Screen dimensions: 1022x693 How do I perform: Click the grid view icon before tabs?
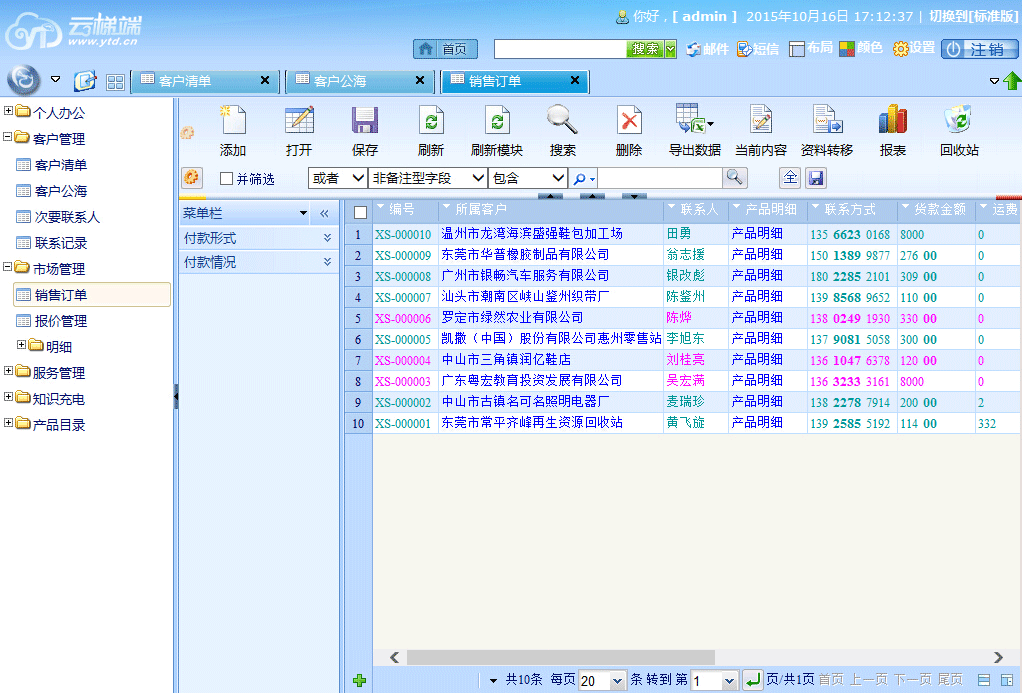(115, 82)
